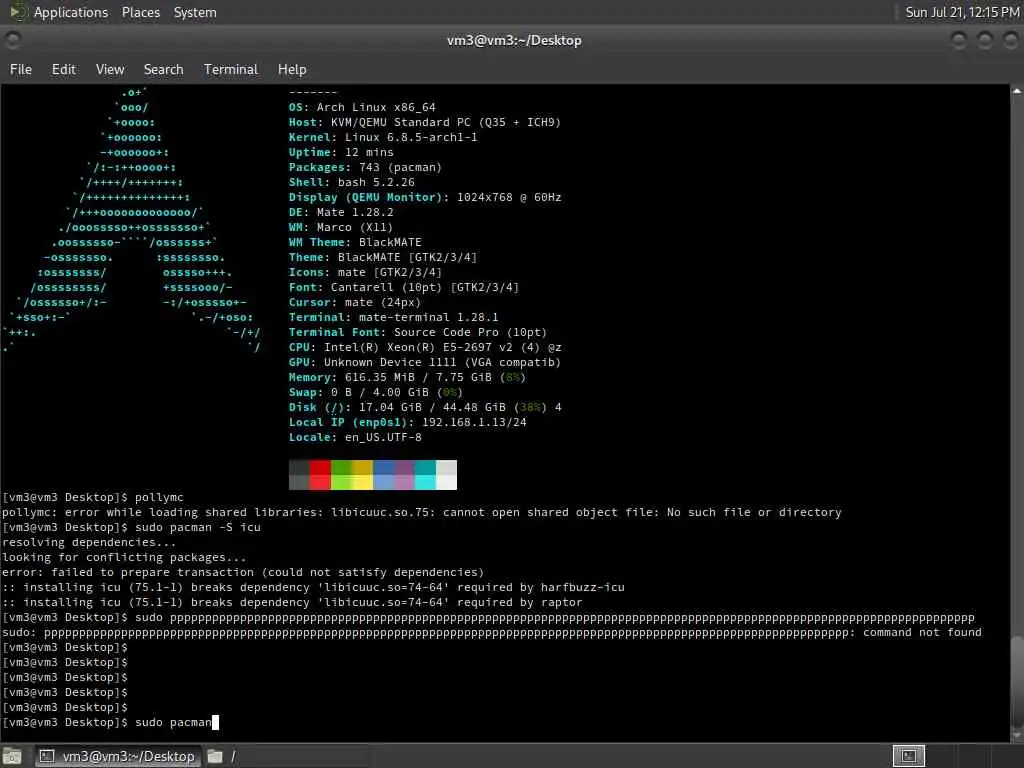The height and width of the screenshot is (768, 1024).
Task: Click the 'Display (QEMU Monitor)' line
Action: (x=424, y=197)
